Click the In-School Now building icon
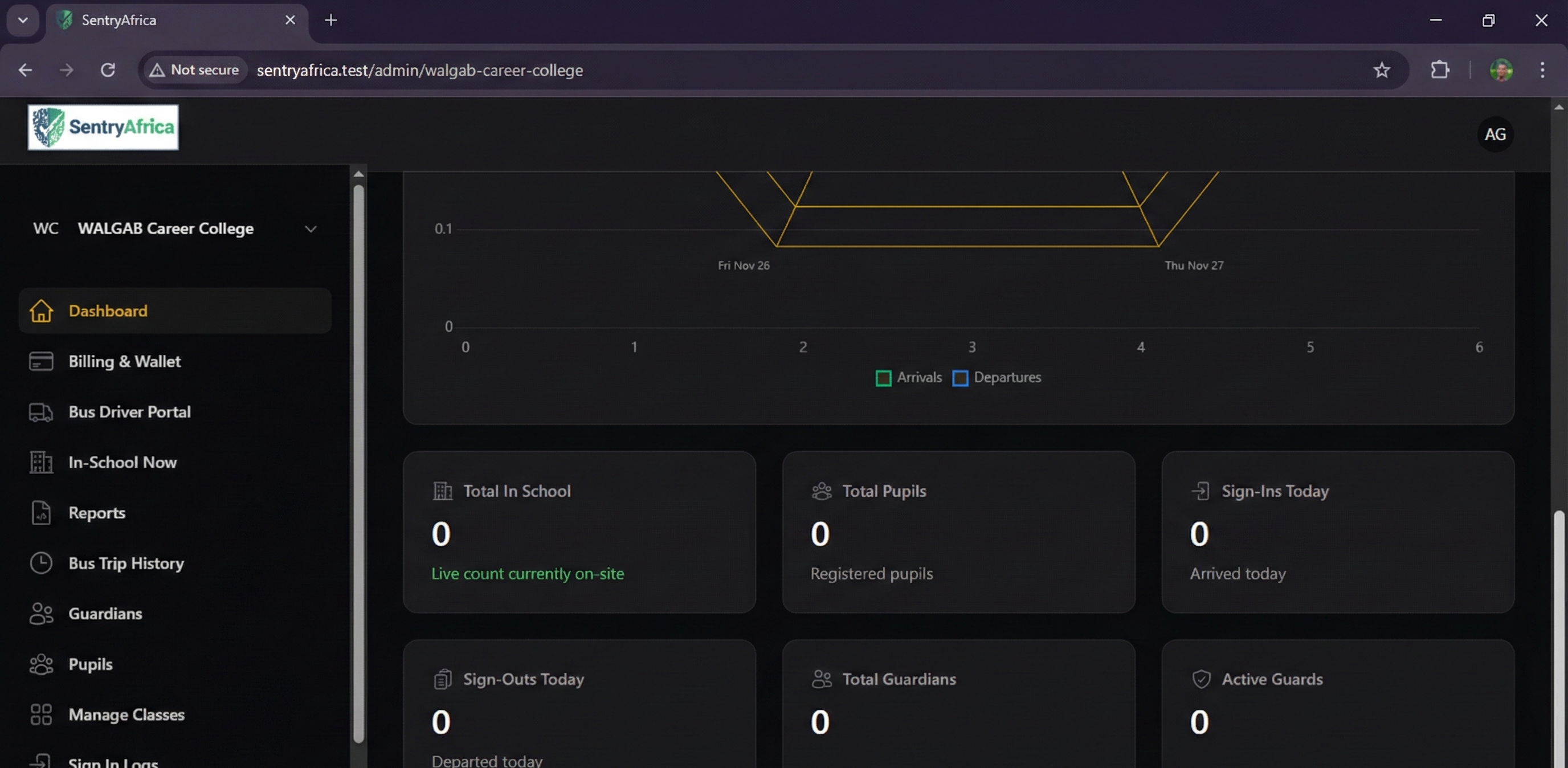This screenshot has height=768, width=1568. [x=40, y=463]
